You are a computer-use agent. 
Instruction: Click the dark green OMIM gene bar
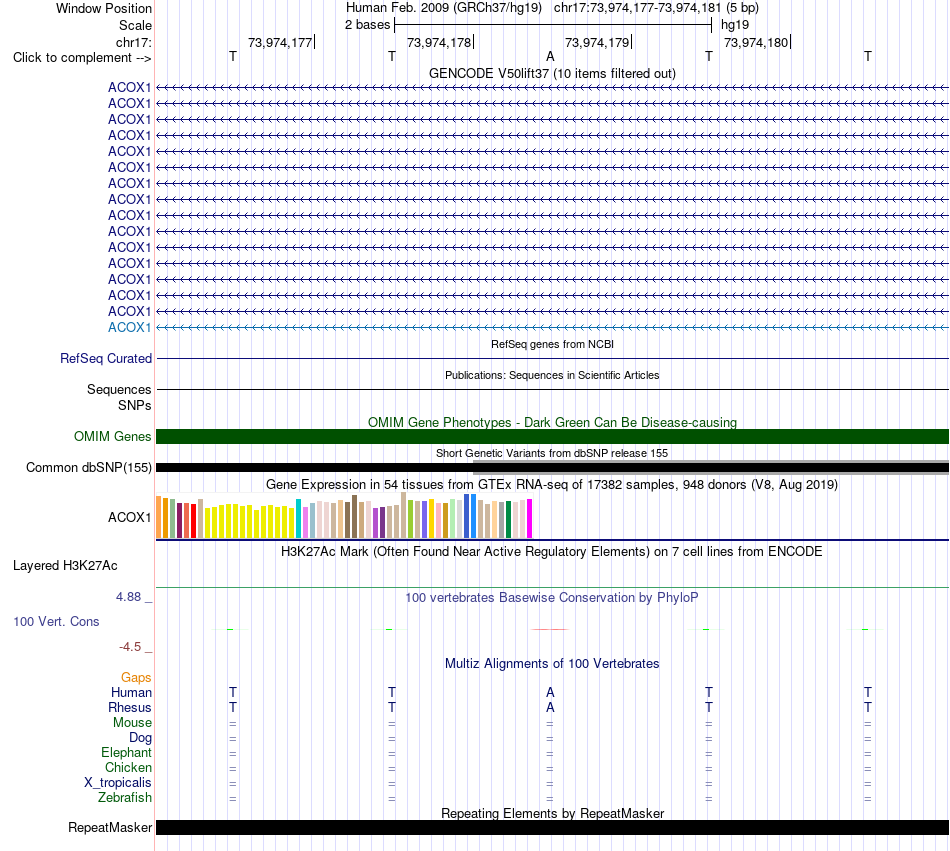pyautogui.click(x=552, y=436)
